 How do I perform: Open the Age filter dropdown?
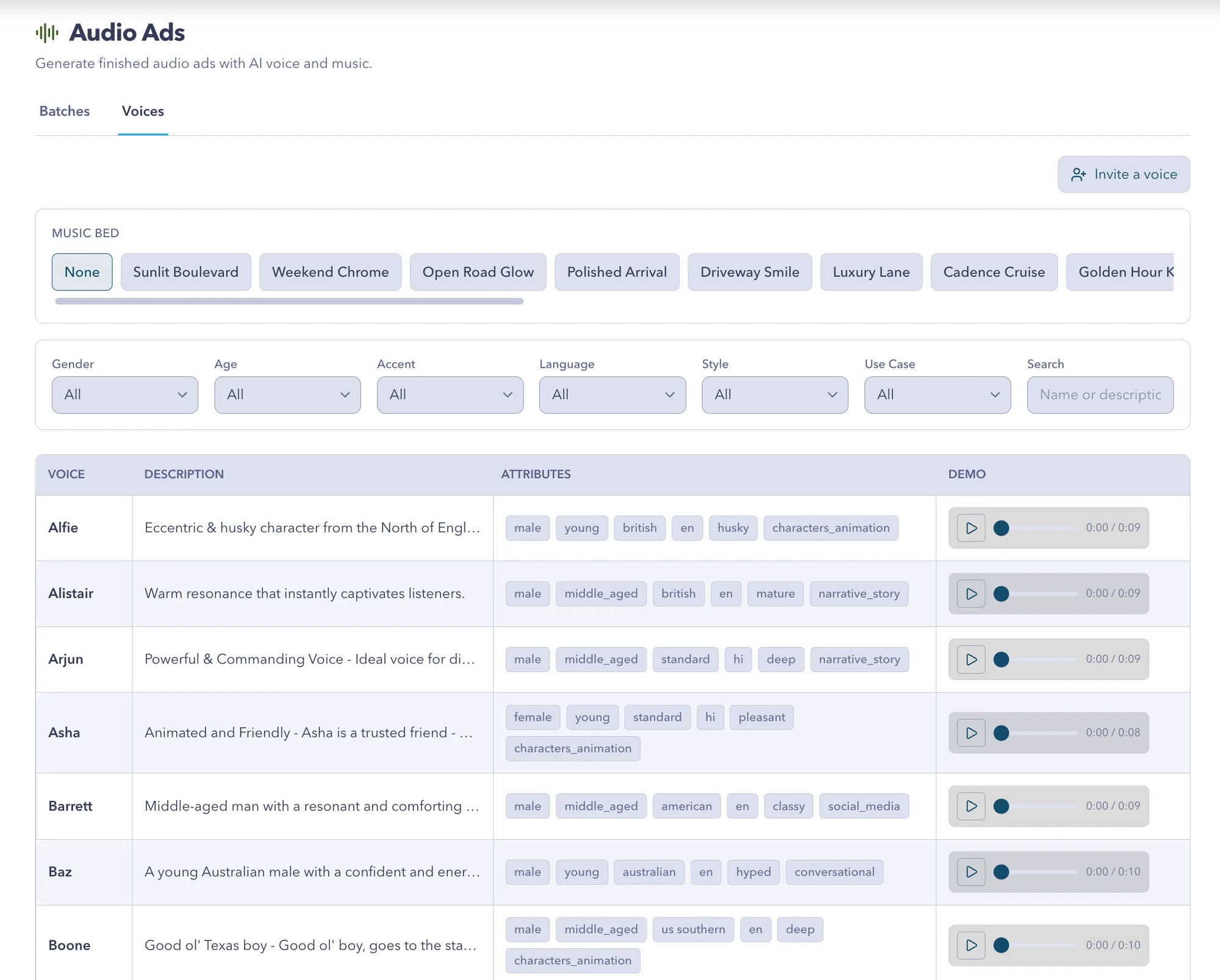point(287,395)
